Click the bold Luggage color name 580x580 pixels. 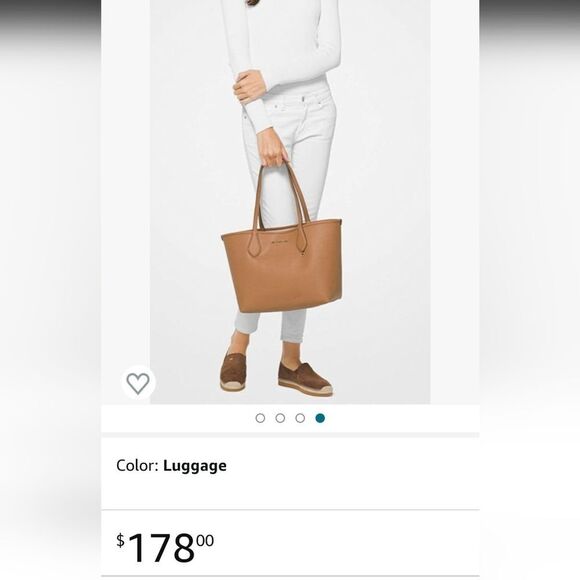click(195, 466)
